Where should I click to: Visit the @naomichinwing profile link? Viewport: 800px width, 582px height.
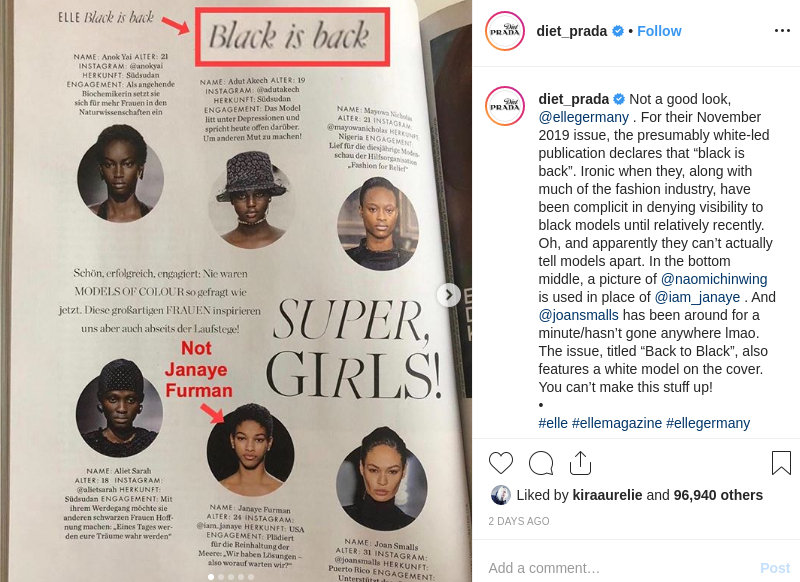click(714, 279)
